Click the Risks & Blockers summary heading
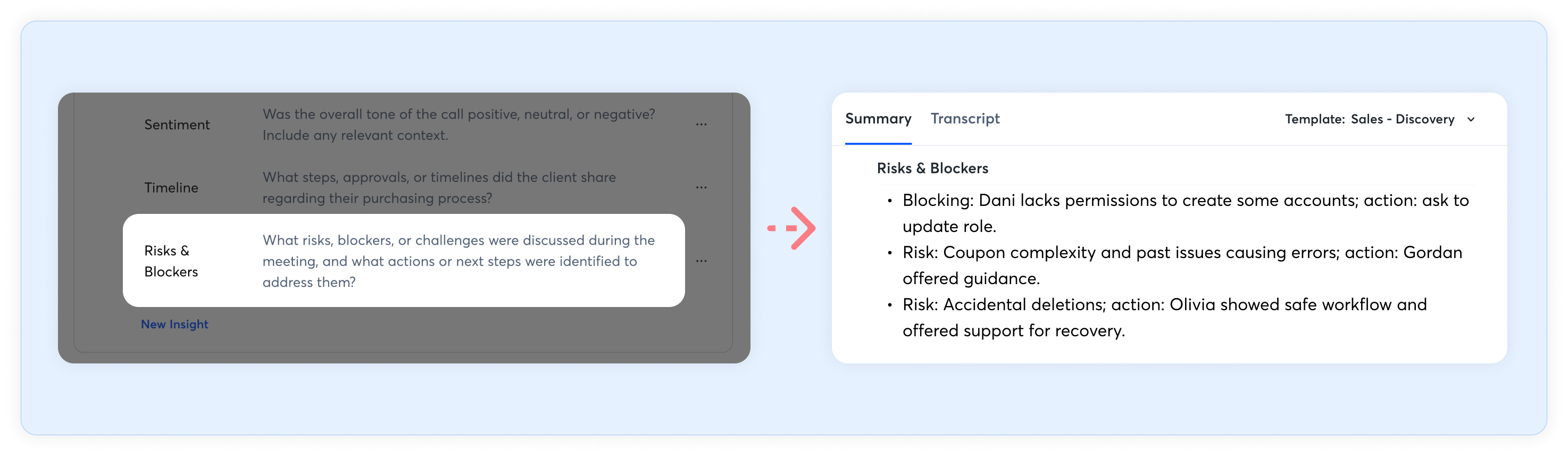Image resolution: width=1568 pixels, height=456 pixels. click(x=932, y=169)
